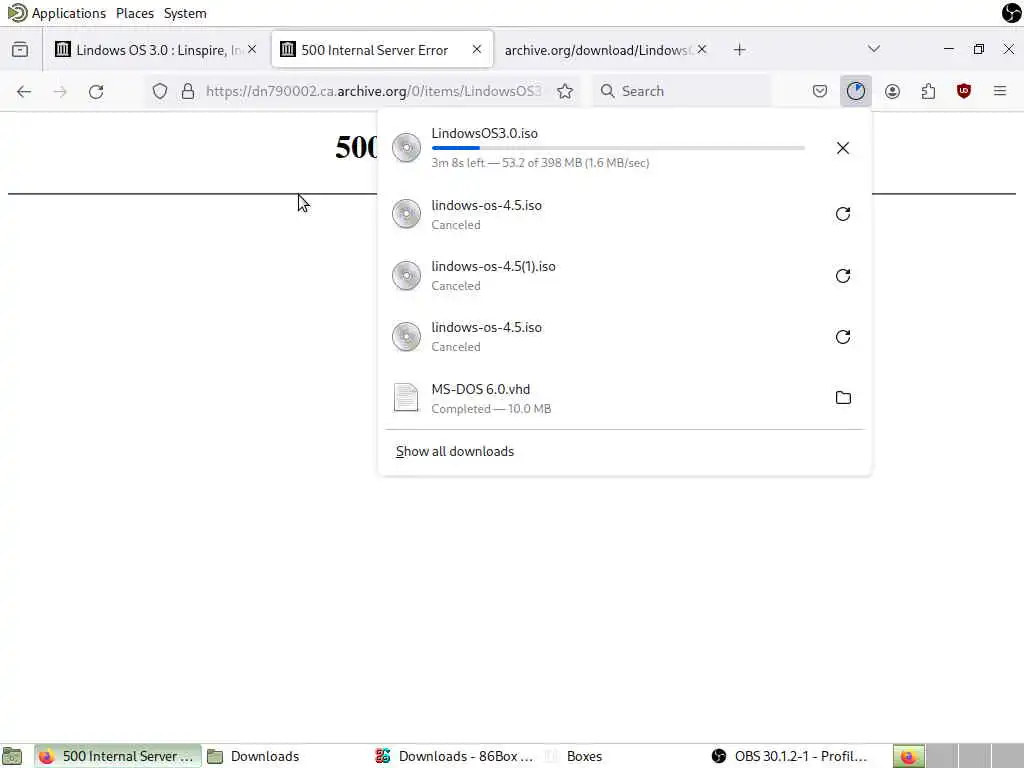
Task: Go back using the back arrow
Action: [24, 91]
